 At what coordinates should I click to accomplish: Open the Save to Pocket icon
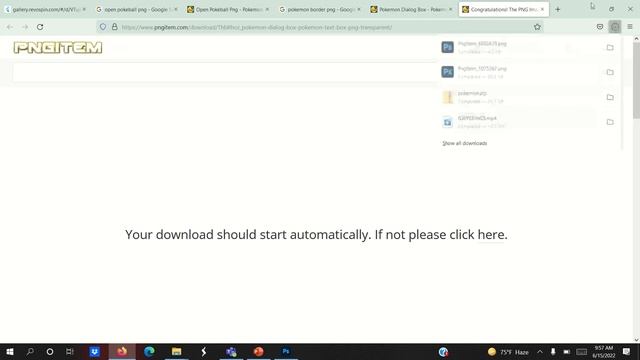[x=600, y=27]
